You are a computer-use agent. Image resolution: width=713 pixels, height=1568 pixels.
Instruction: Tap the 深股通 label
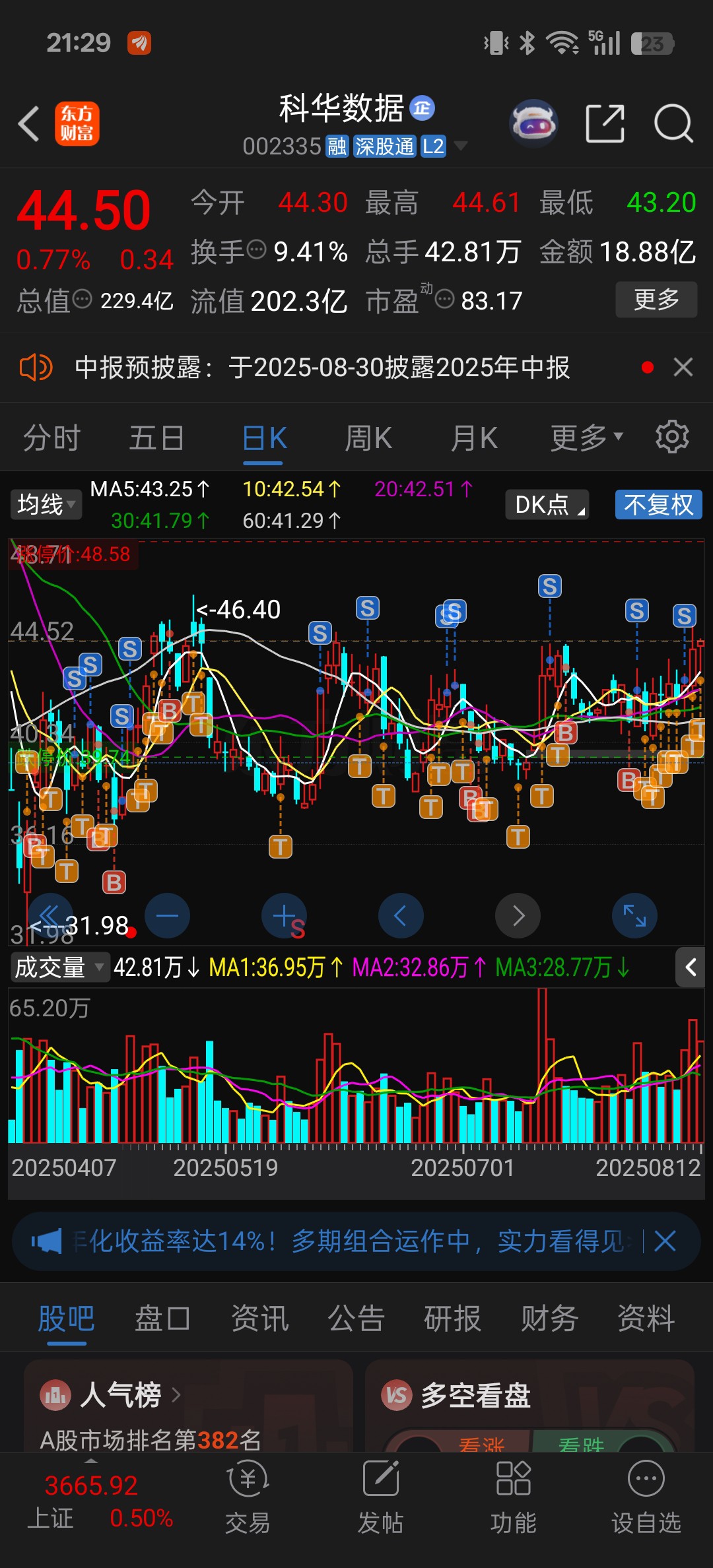[384, 147]
